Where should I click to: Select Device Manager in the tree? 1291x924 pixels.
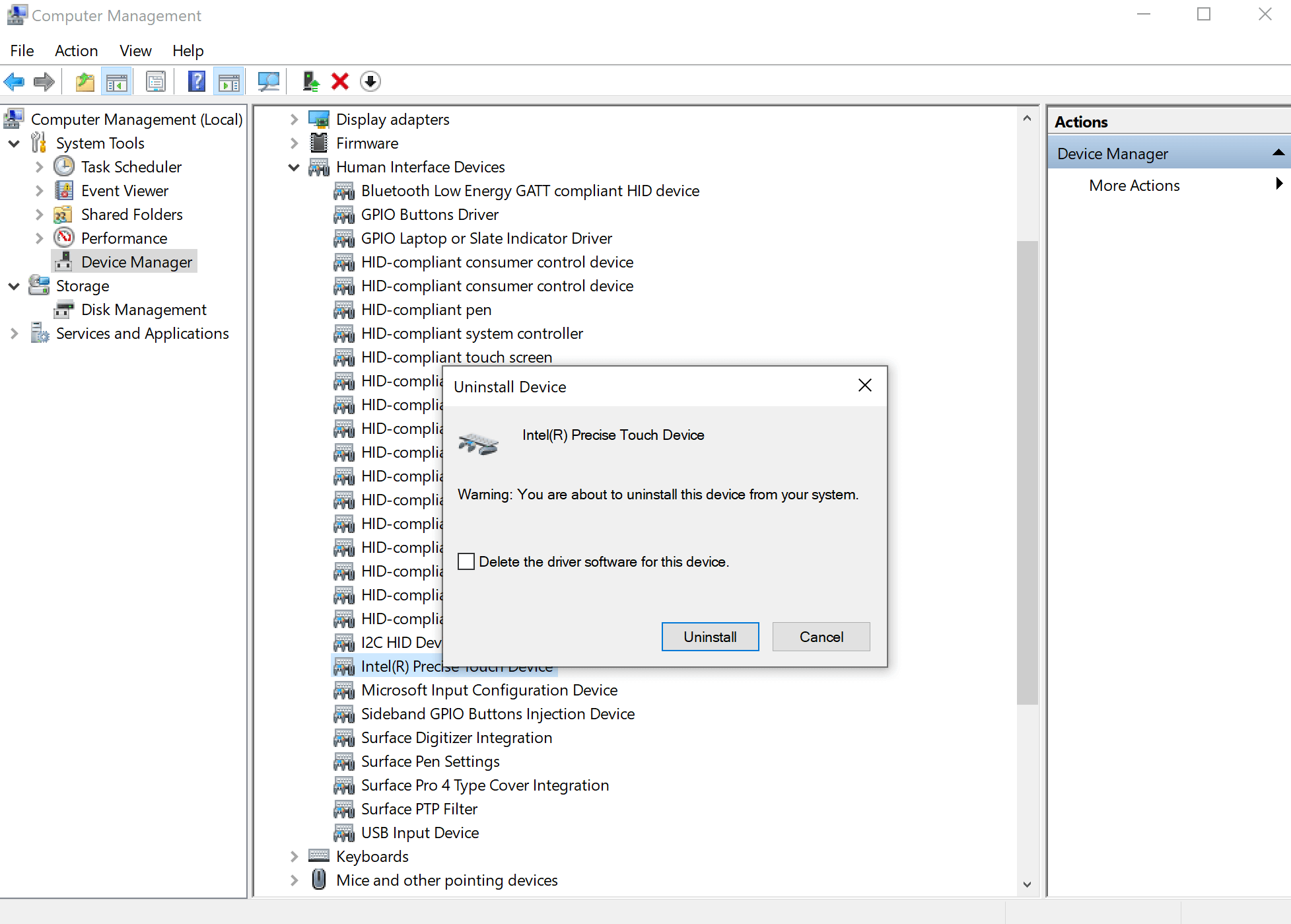pyautogui.click(x=136, y=262)
